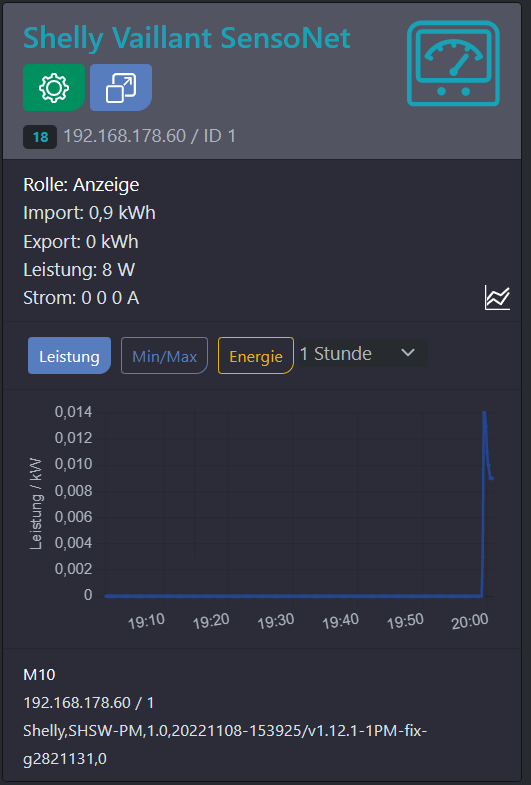Click the Import: 0,9 kWh reading
The width and height of the screenshot is (531, 785).
(89, 213)
